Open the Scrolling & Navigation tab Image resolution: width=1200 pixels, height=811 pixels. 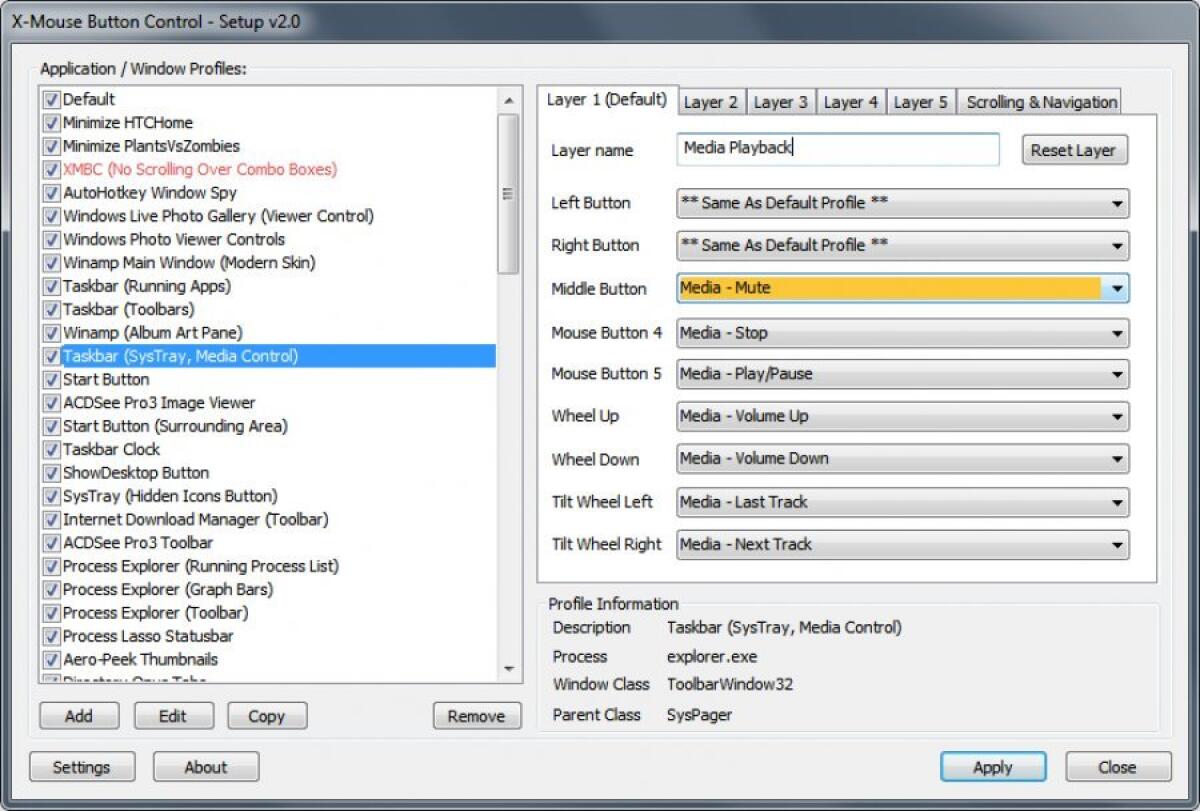pyautogui.click(x=1040, y=101)
